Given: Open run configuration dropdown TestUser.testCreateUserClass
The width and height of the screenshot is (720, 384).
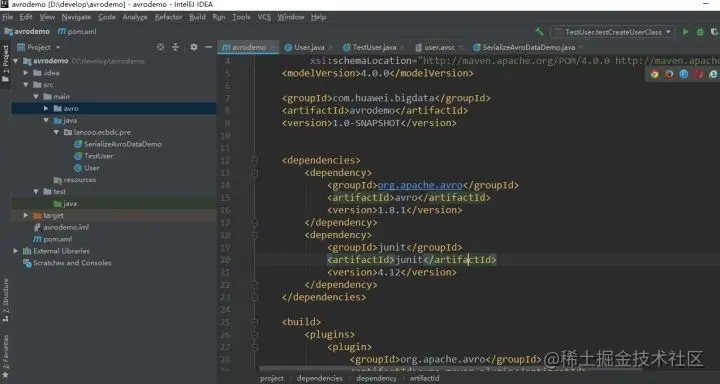Looking at the screenshot, I should [613, 32].
